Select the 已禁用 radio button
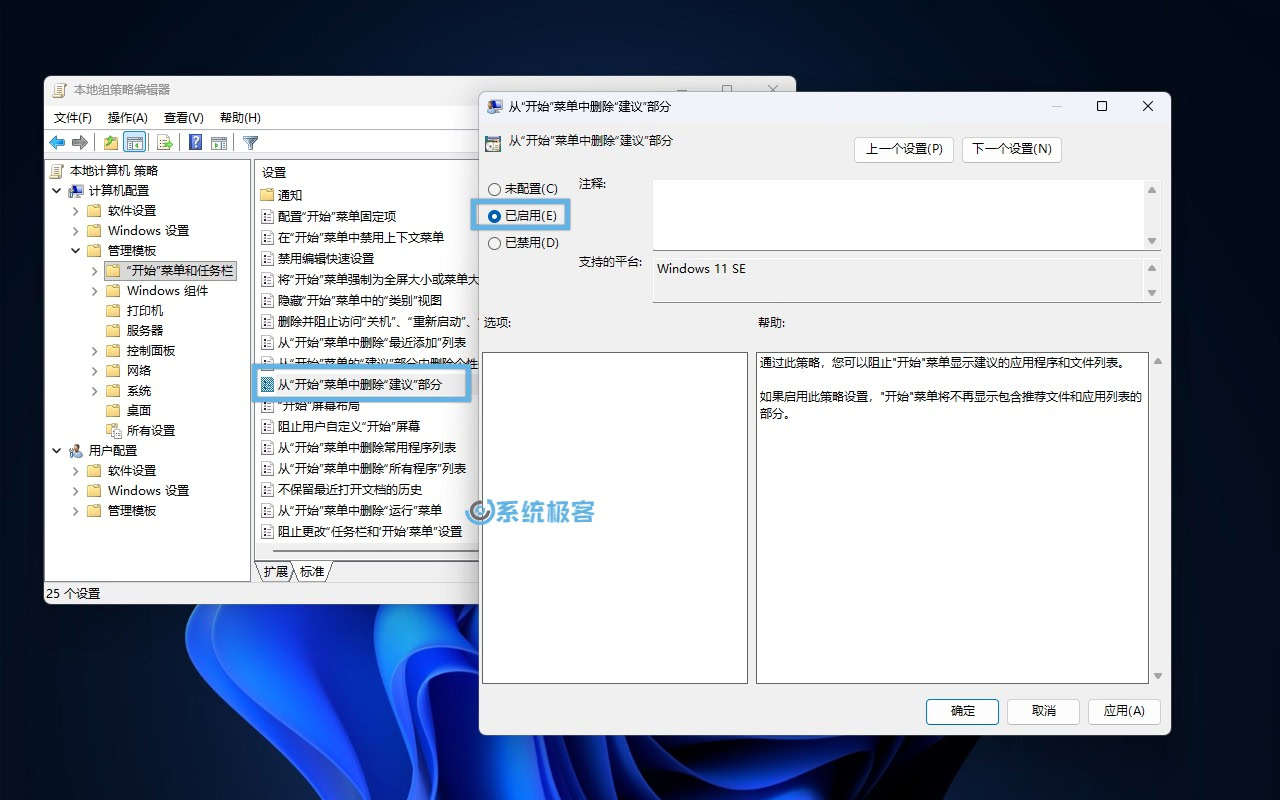Viewport: 1280px width, 800px height. click(494, 243)
